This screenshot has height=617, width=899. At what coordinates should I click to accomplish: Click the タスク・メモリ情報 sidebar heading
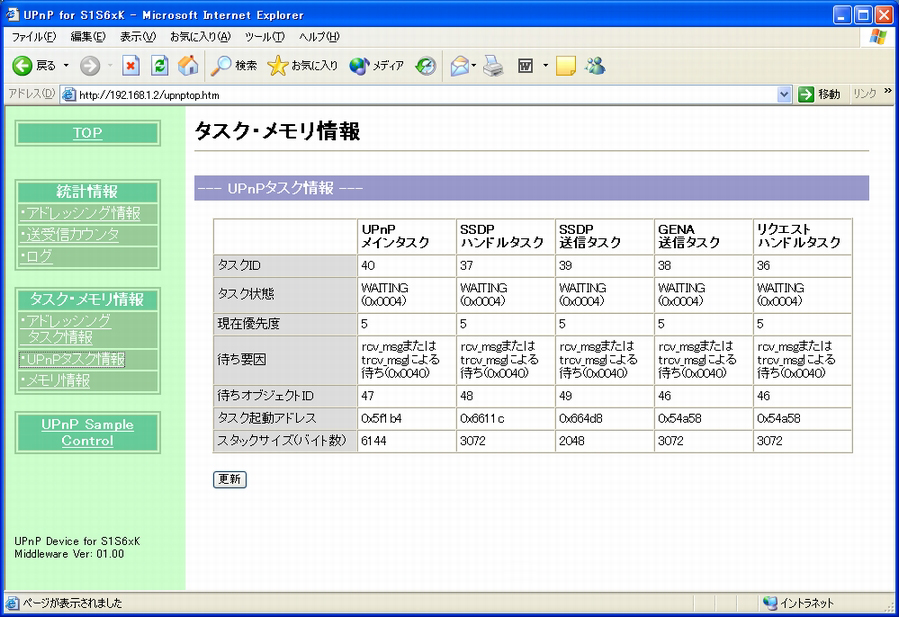pos(87,299)
